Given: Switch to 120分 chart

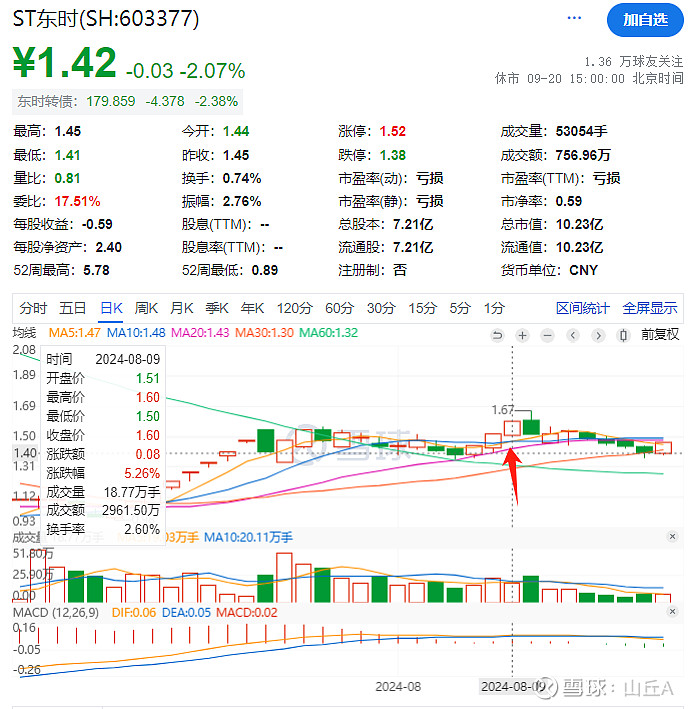Looking at the screenshot, I should click(294, 308).
